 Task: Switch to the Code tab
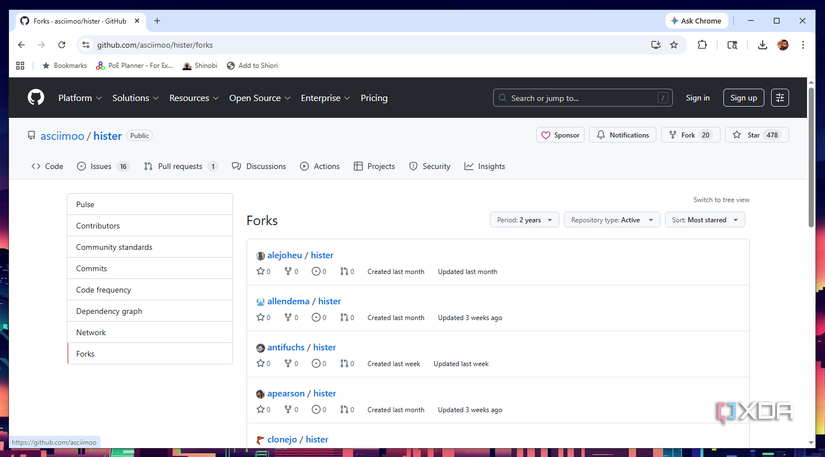pos(47,166)
